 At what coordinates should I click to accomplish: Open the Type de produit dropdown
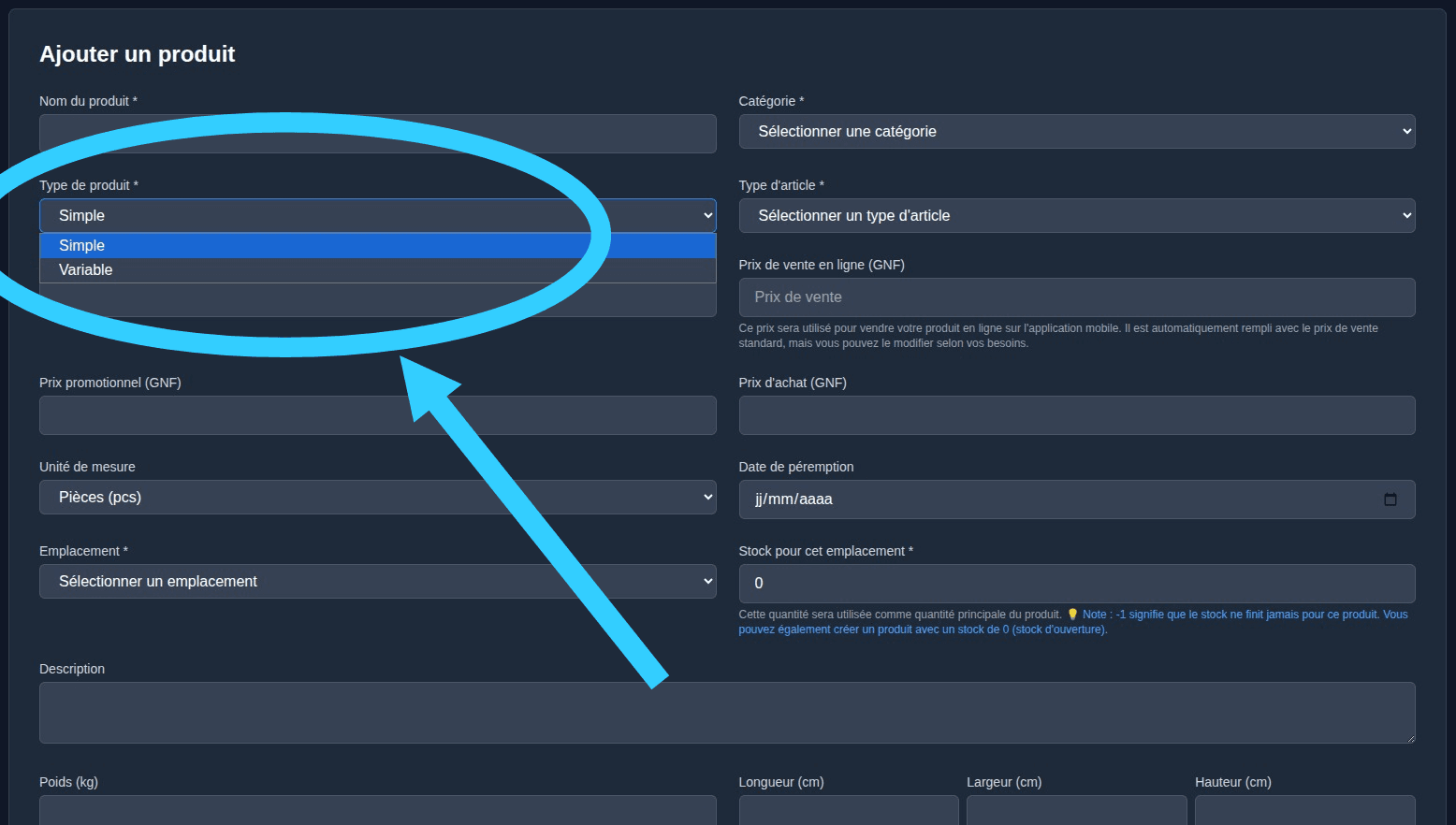click(x=377, y=215)
